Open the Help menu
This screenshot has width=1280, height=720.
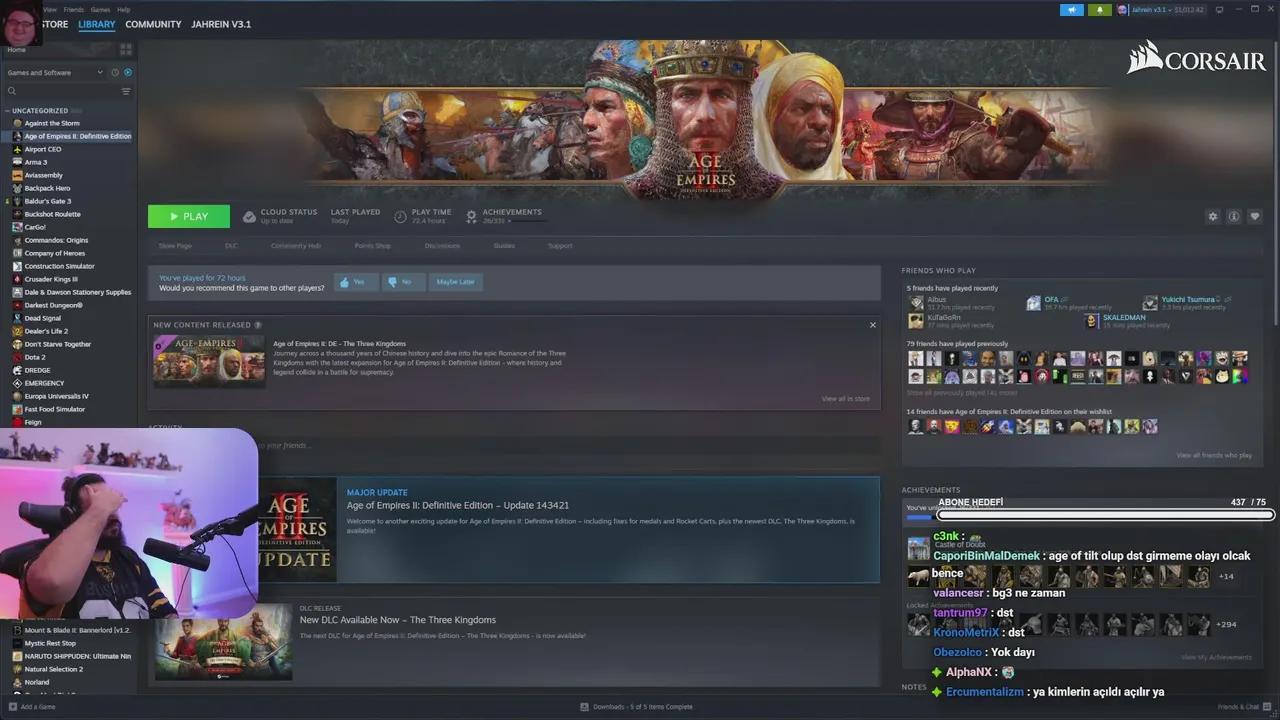pyautogui.click(x=124, y=9)
